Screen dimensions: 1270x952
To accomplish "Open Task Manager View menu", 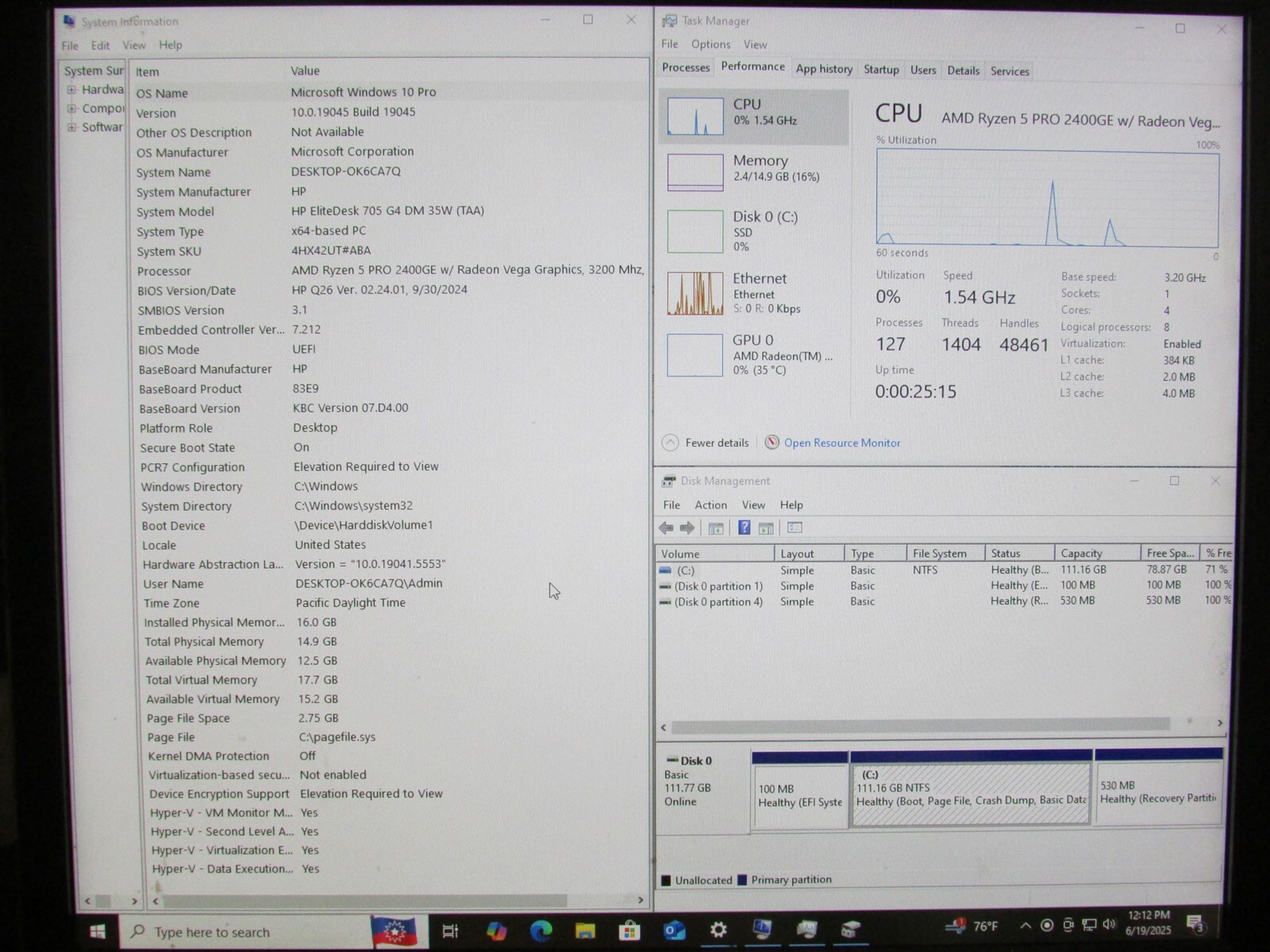I will [755, 44].
